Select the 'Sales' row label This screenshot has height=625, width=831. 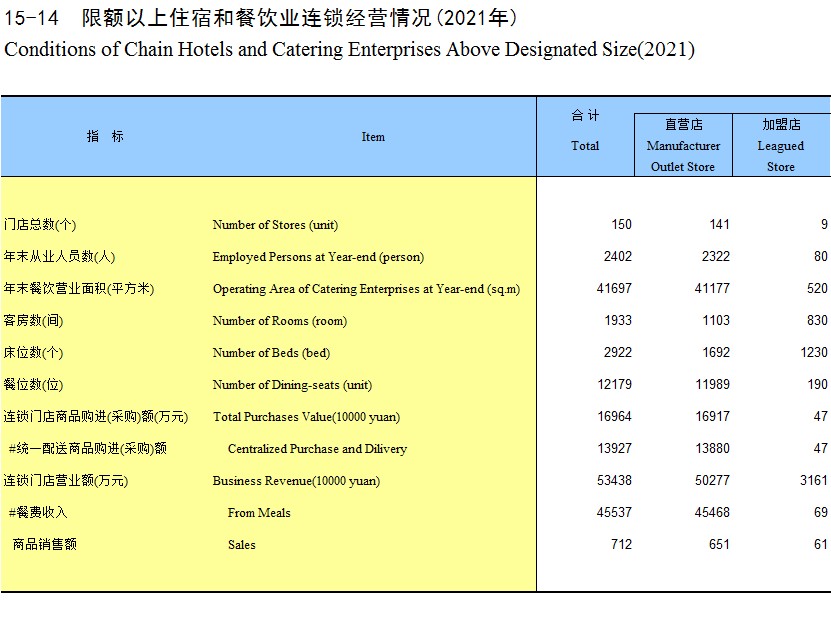tap(242, 544)
